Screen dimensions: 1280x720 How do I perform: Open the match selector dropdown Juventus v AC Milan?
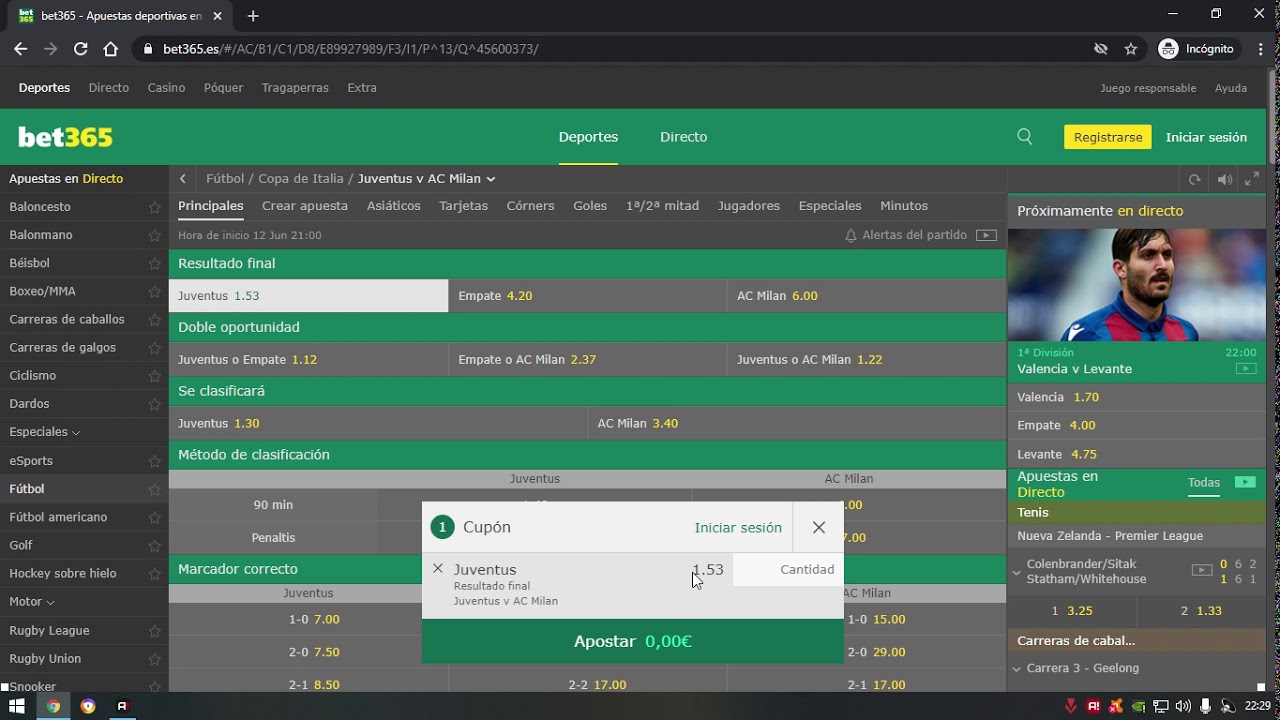(426, 179)
